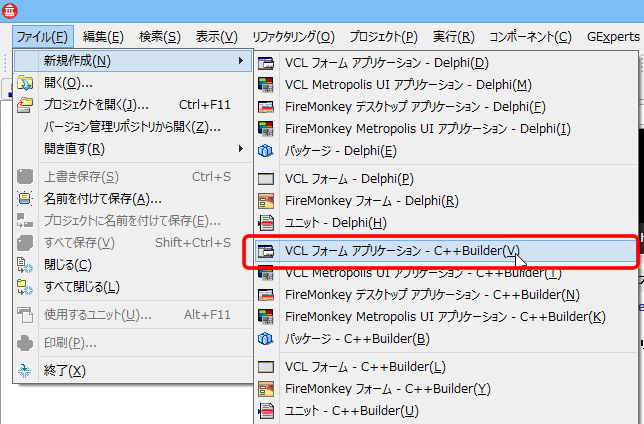The width and height of the screenshot is (644, 424).
Task: Select FireMonkey デスクトップ アプリケーション - Delphi(F)
Action: 446,107
